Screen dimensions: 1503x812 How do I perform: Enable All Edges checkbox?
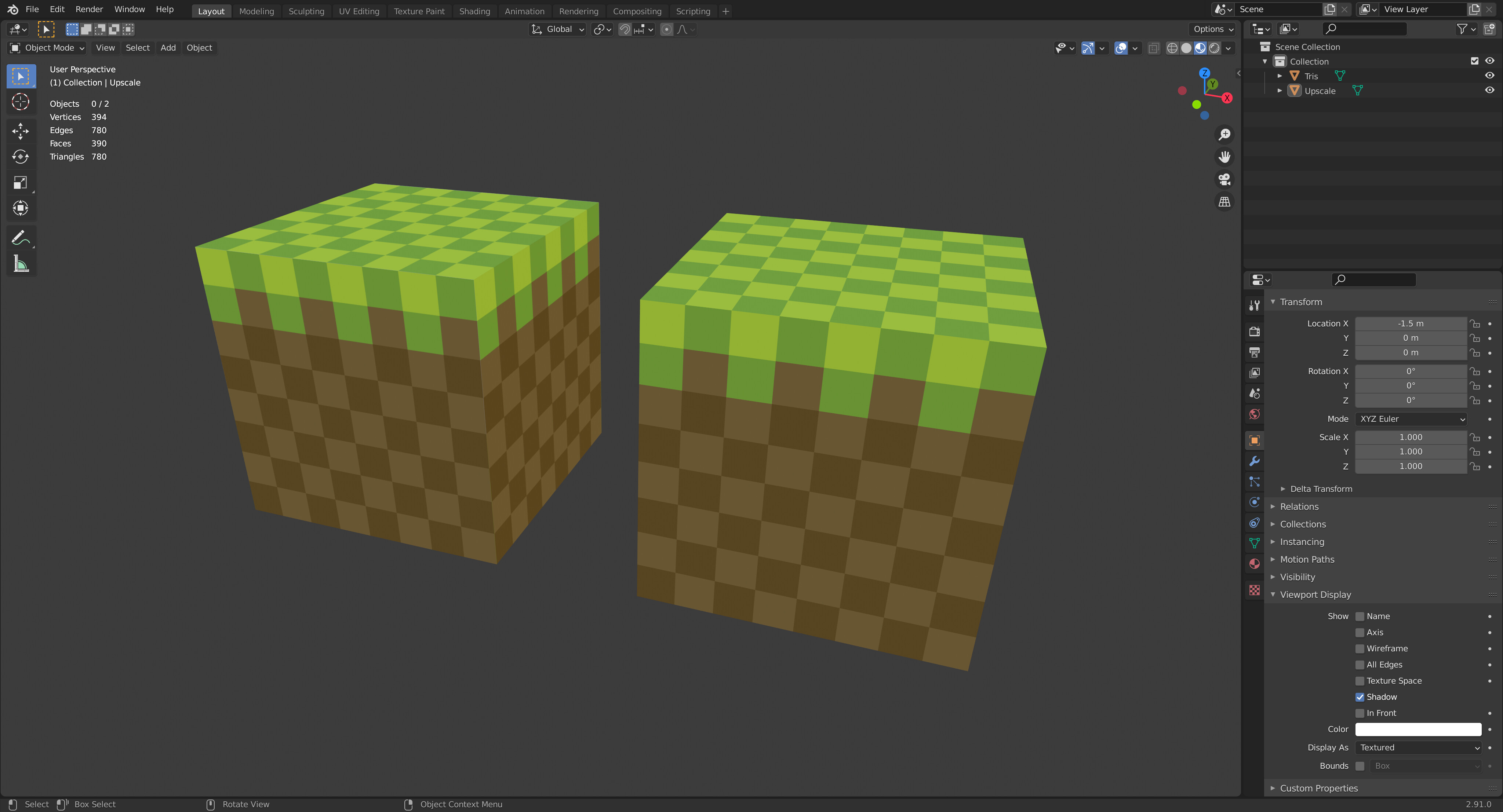1360,665
